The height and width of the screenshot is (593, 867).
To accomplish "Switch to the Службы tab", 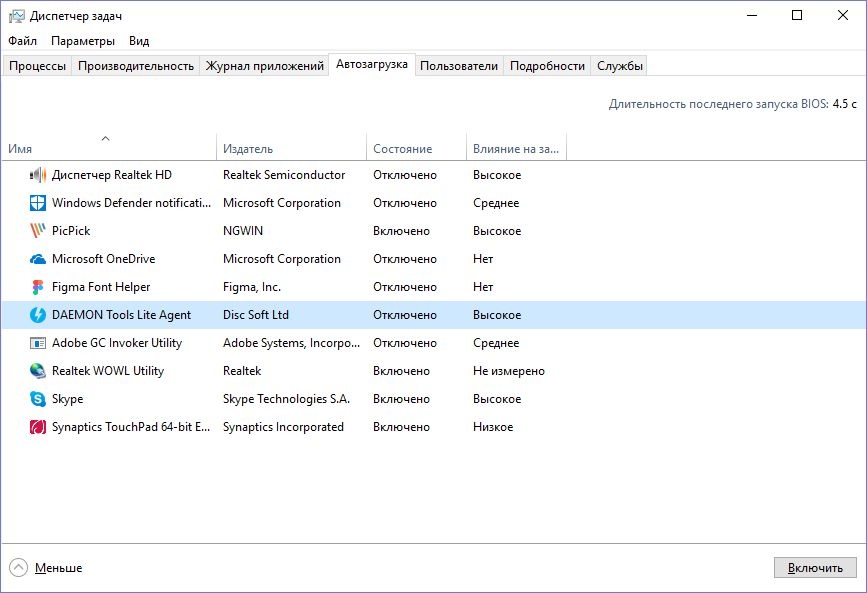I will point(619,66).
